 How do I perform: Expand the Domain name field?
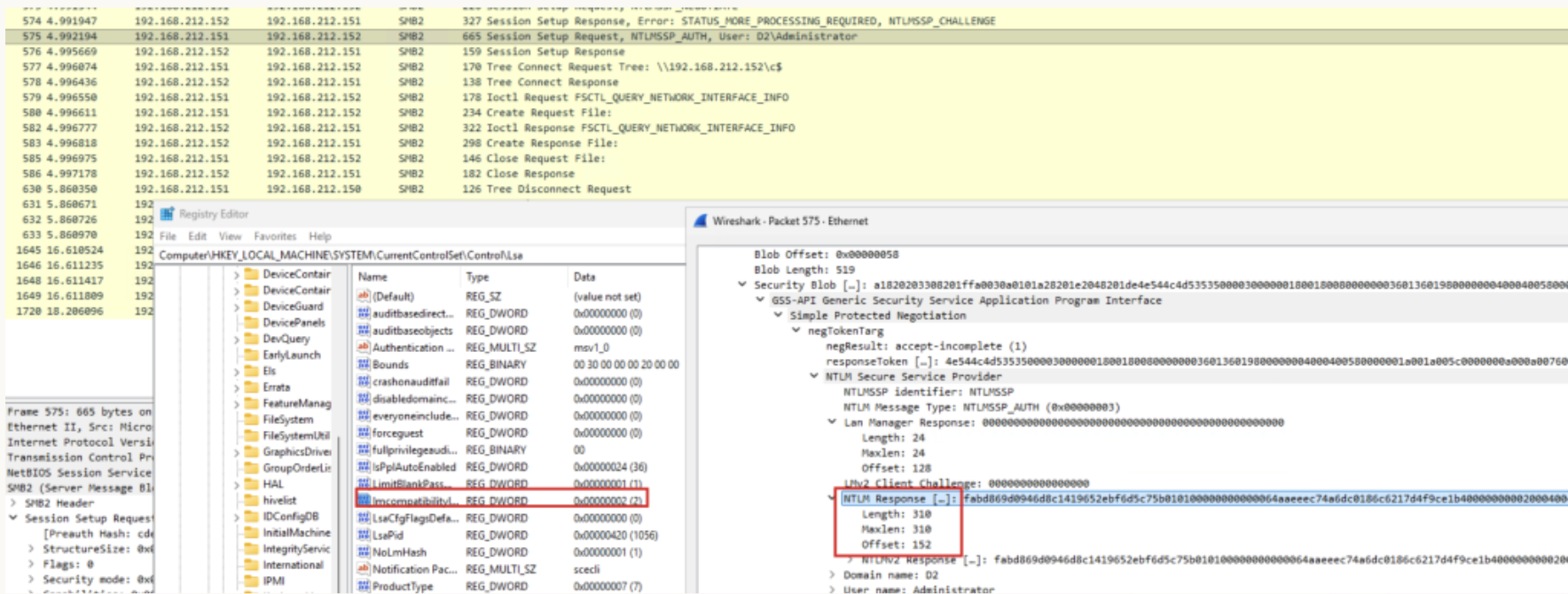click(832, 574)
